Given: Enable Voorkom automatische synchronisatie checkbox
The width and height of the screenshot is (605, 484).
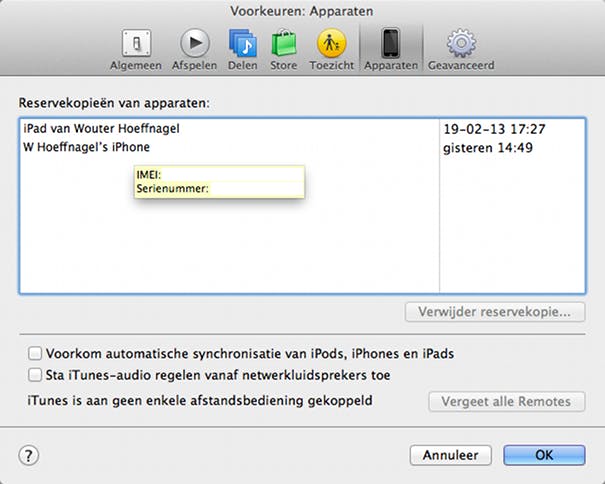Looking at the screenshot, I should pyautogui.click(x=35, y=353).
